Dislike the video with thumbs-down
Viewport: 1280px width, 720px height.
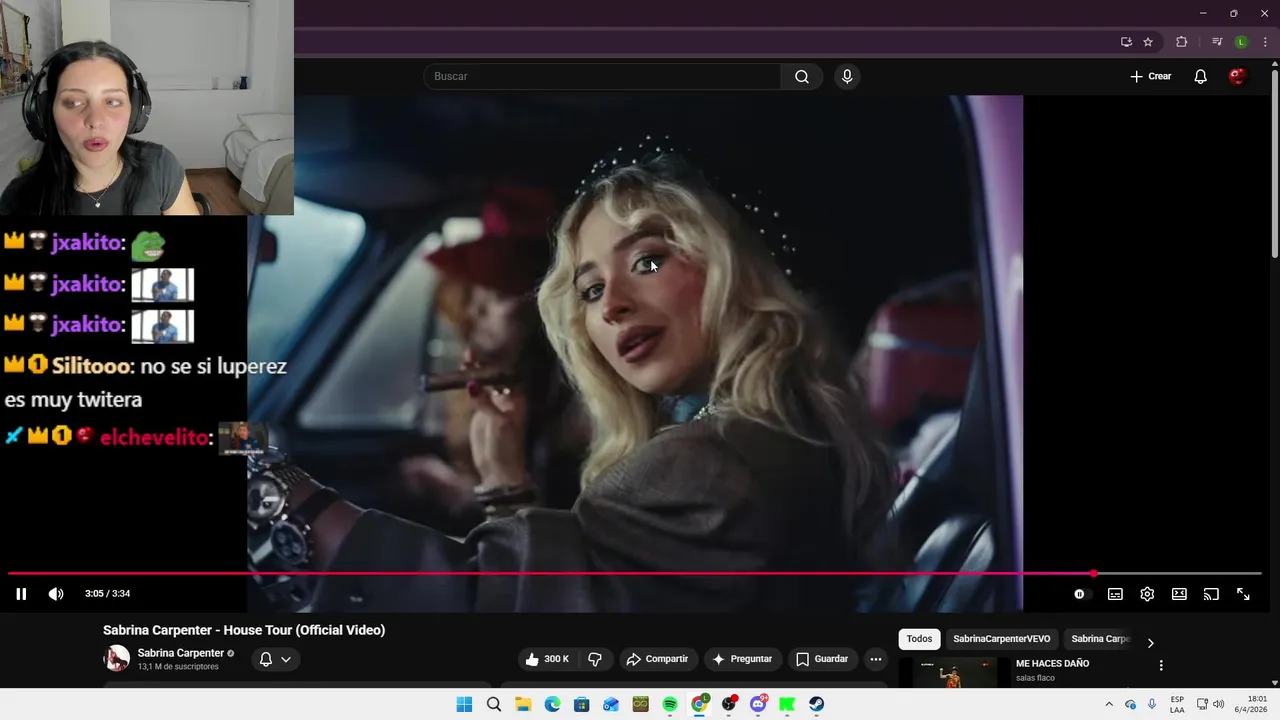tap(595, 659)
